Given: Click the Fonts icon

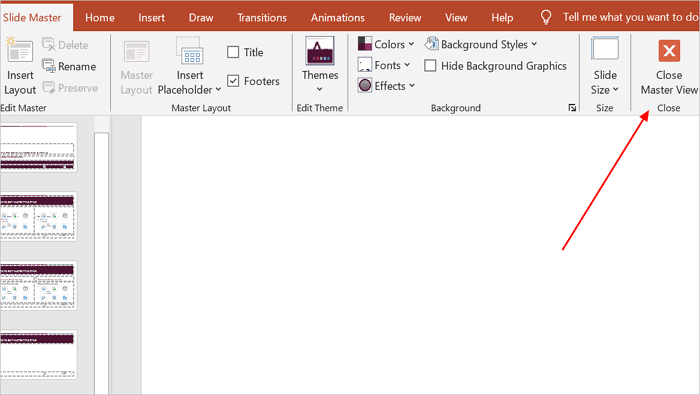Looking at the screenshot, I should [x=365, y=65].
